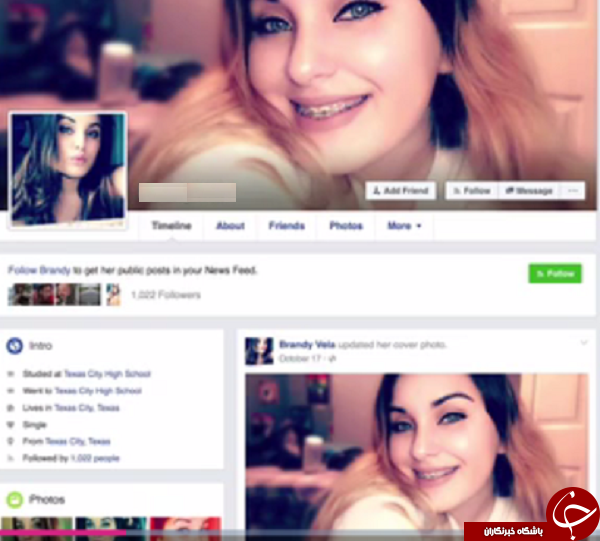Go to the Photos tab
The height and width of the screenshot is (541, 600).
click(x=346, y=226)
